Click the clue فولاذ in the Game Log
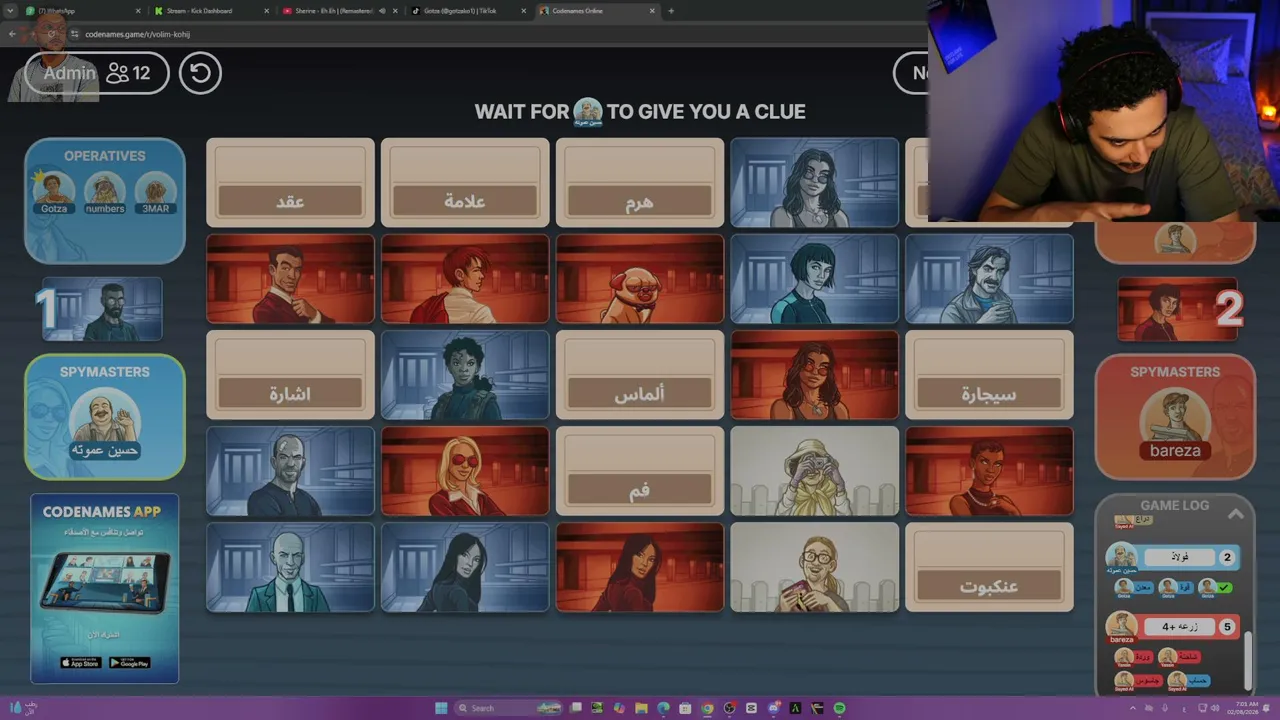The height and width of the screenshot is (720, 1280). click(x=1180, y=557)
